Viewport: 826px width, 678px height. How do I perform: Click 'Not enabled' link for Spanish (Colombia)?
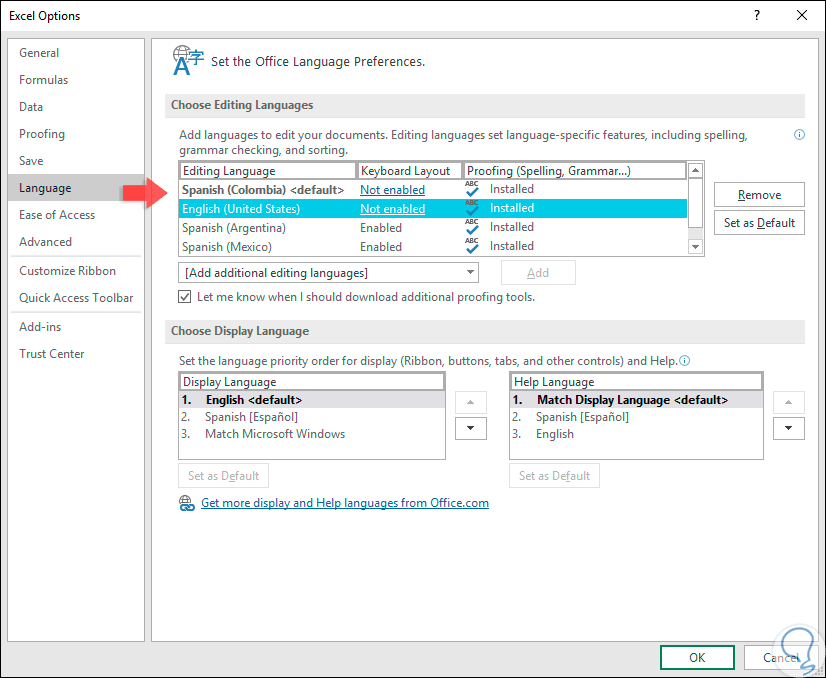392,190
